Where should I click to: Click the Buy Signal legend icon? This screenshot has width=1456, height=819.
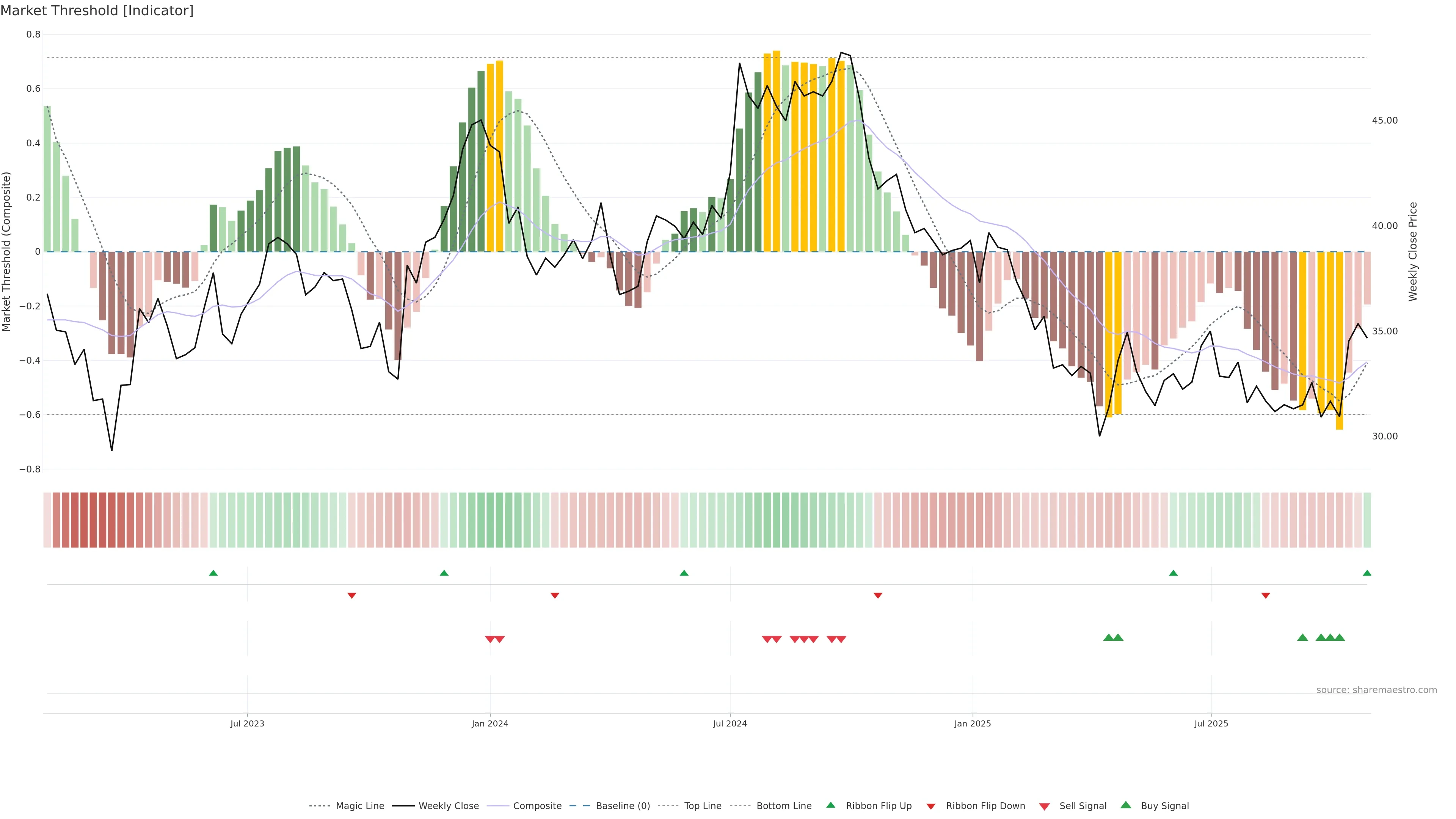[1126, 805]
